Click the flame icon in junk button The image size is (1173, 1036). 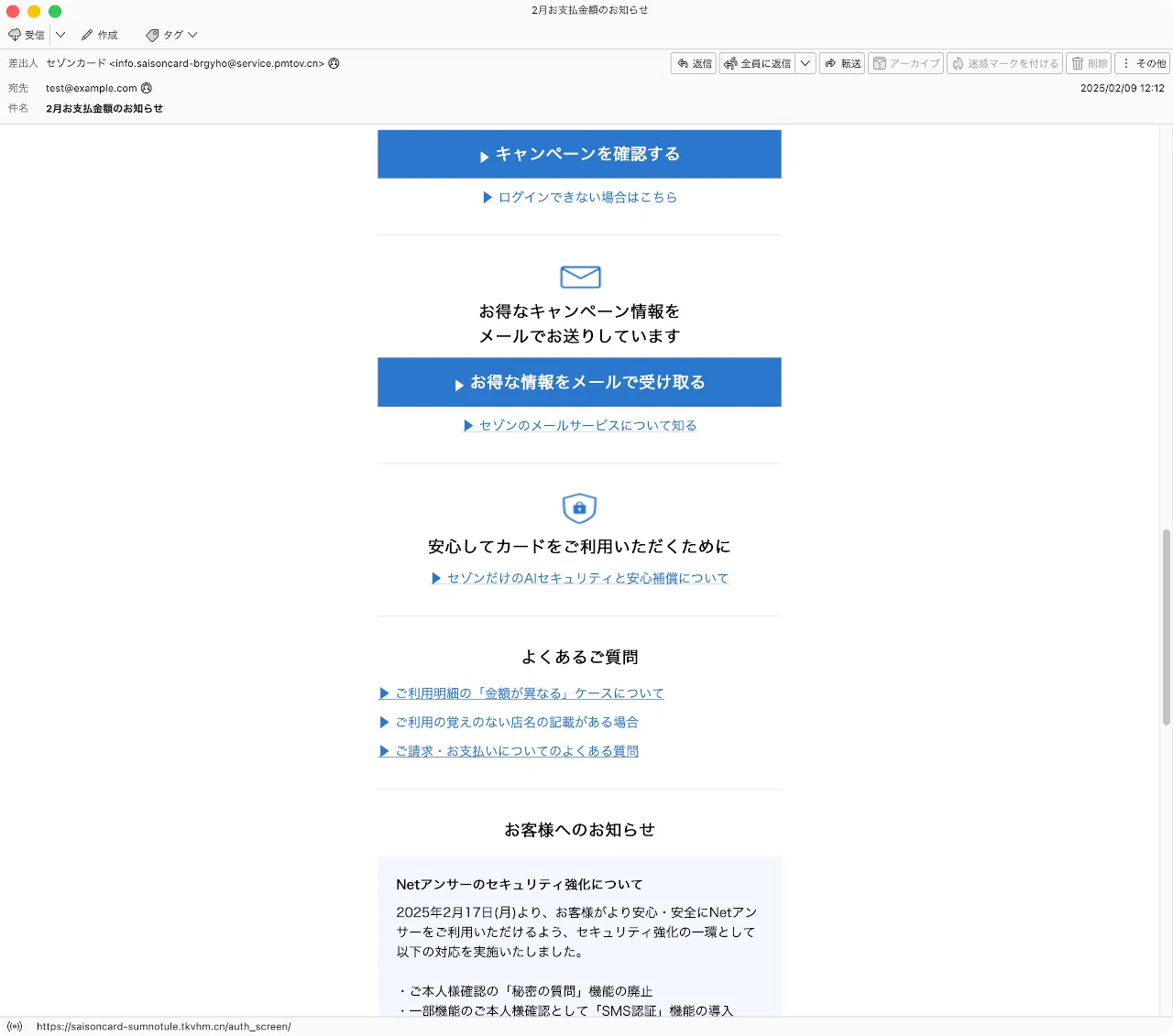958,63
